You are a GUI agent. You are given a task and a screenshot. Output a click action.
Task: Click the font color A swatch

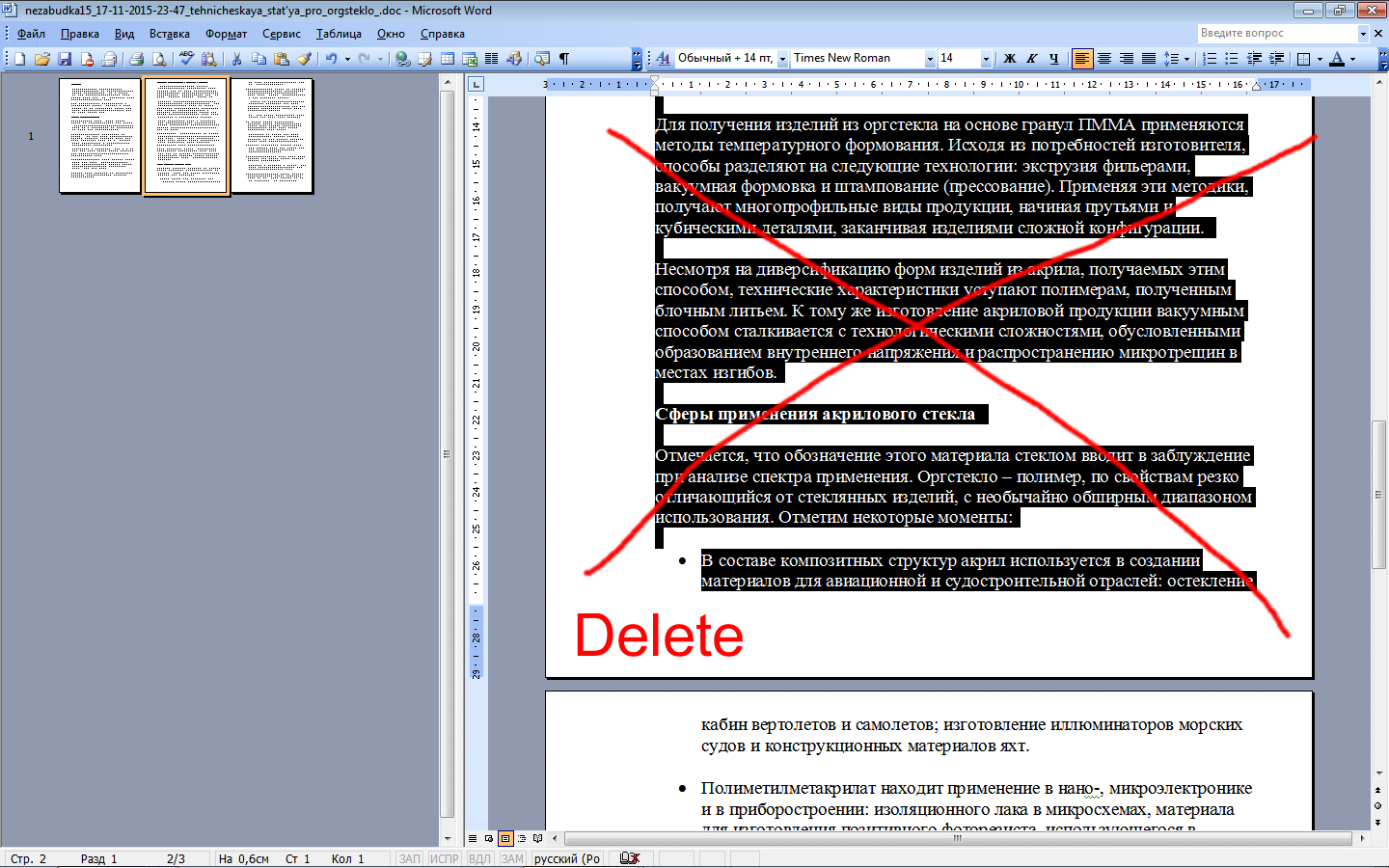coord(1337,59)
